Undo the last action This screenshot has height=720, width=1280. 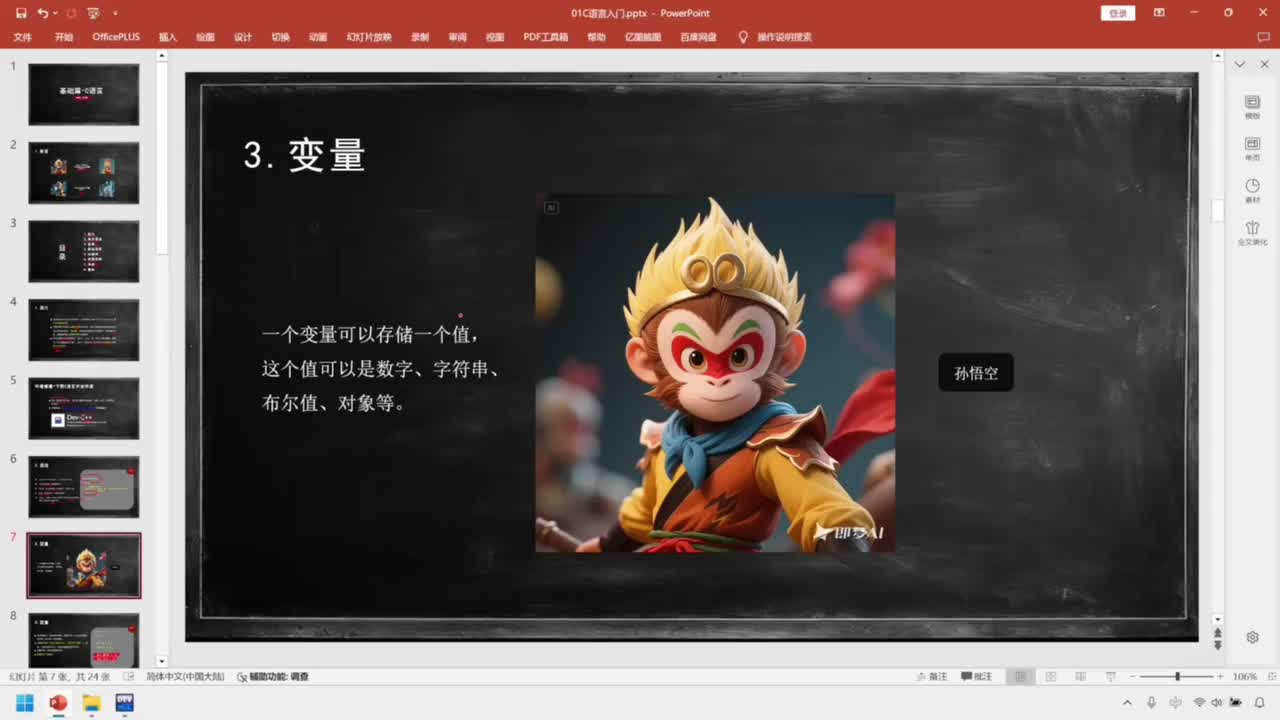click(x=42, y=13)
